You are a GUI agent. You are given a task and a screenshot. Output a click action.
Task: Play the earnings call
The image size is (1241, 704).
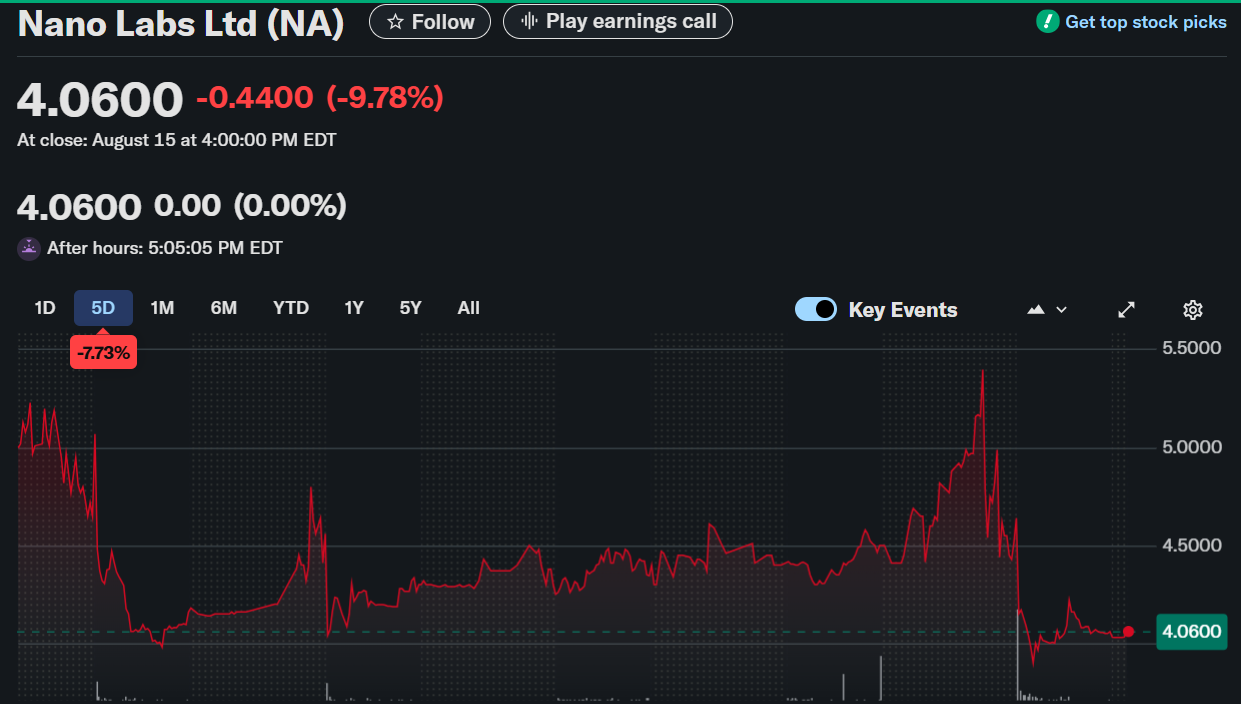(x=618, y=22)
